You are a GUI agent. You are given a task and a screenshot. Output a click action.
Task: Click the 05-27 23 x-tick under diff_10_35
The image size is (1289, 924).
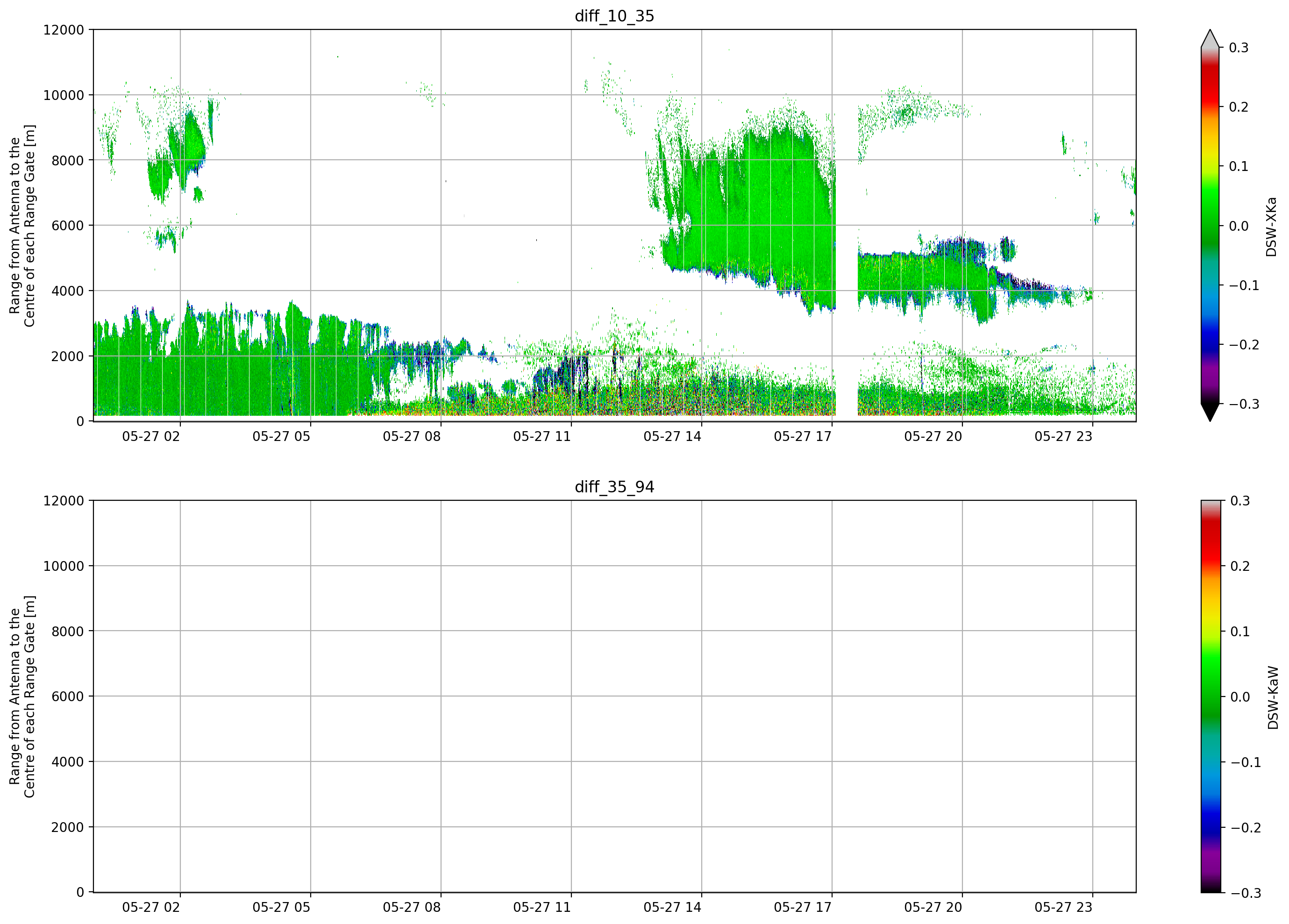[x=1063, y=436]
